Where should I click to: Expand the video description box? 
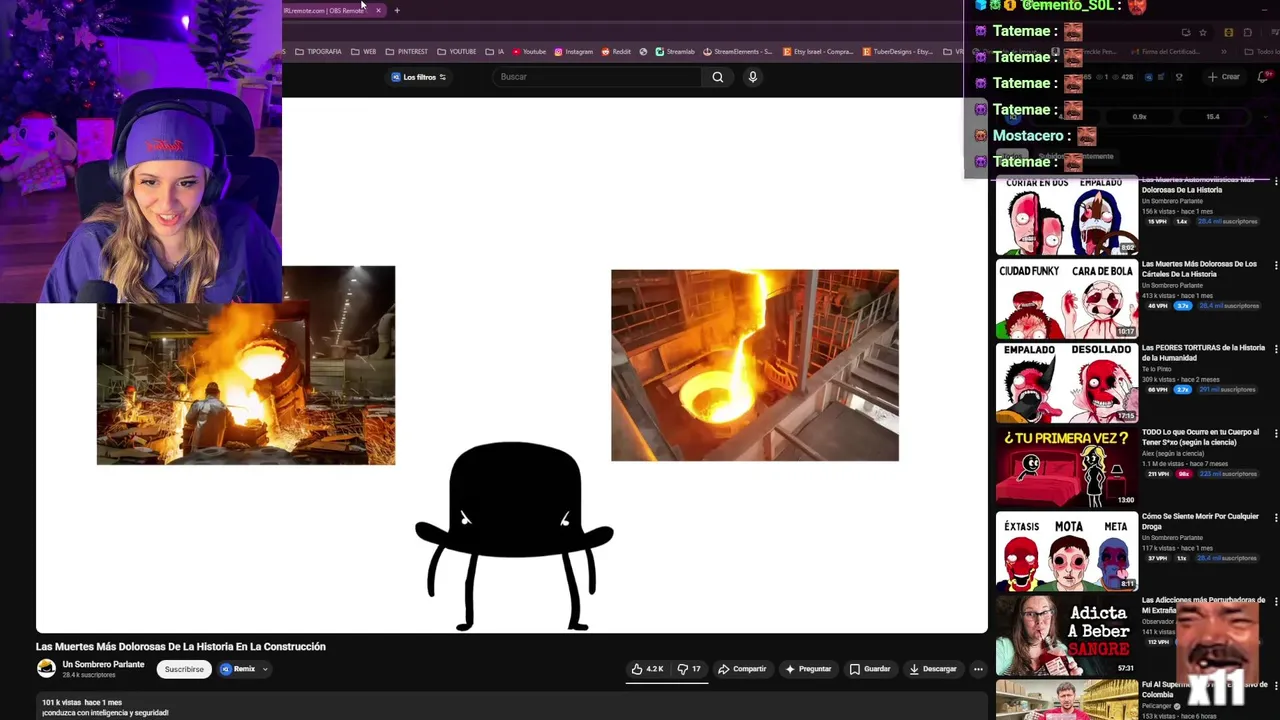tap(512, 706)
